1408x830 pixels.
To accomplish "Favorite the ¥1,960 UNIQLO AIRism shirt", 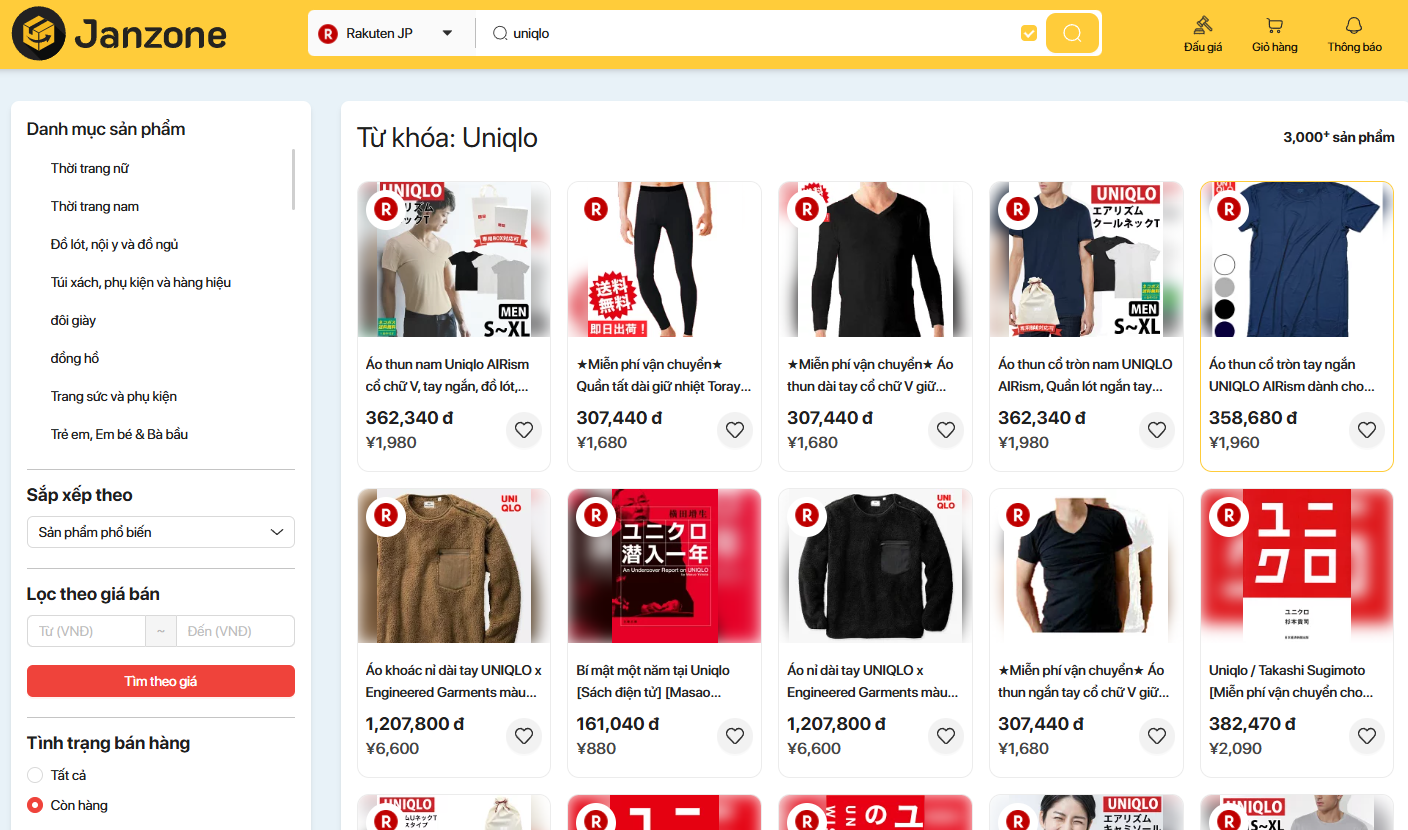I will click(x=1367, y=430).
